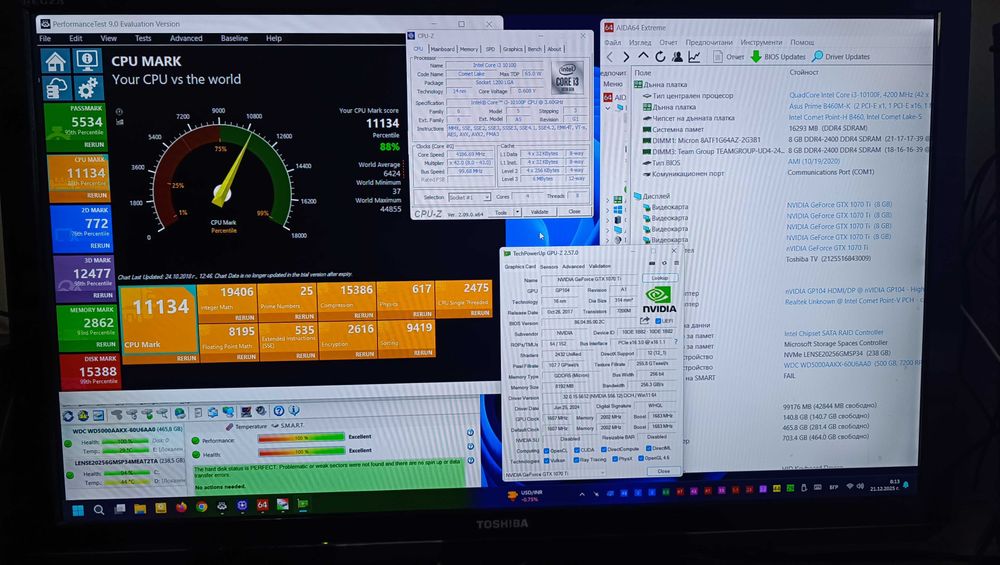Toggle the Ray Tracing checkbox in GPU-Z

point(576,460)
